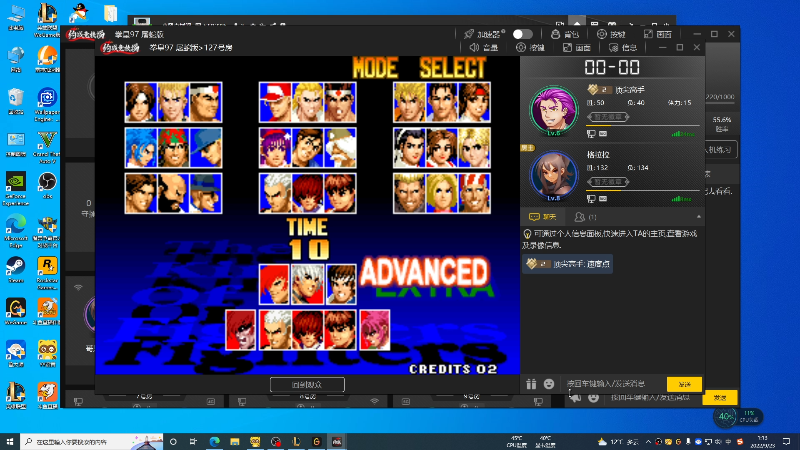Expand hidden system tray icons chevron

[648, 441]
